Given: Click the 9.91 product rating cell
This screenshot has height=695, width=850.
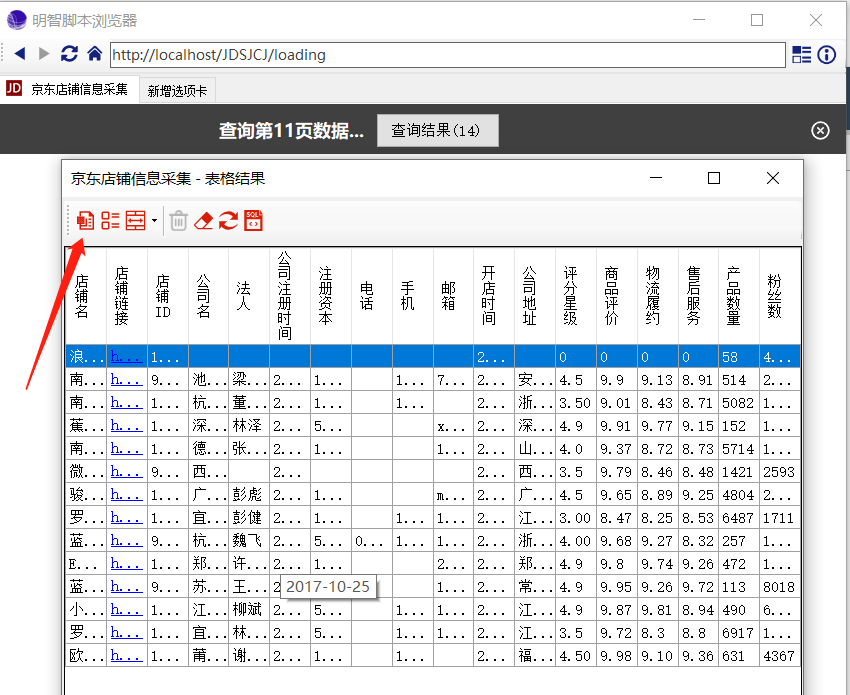Looking at the screenshot, I should pos(617,426).
